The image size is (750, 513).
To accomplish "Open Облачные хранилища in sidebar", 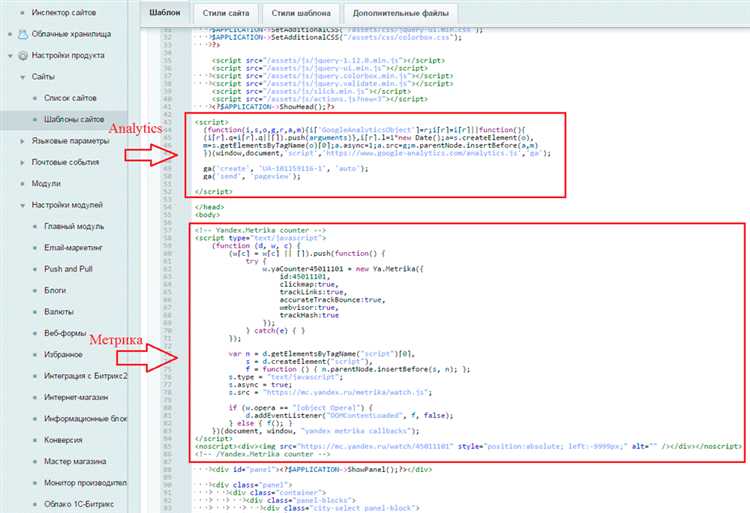I will 71,34.
